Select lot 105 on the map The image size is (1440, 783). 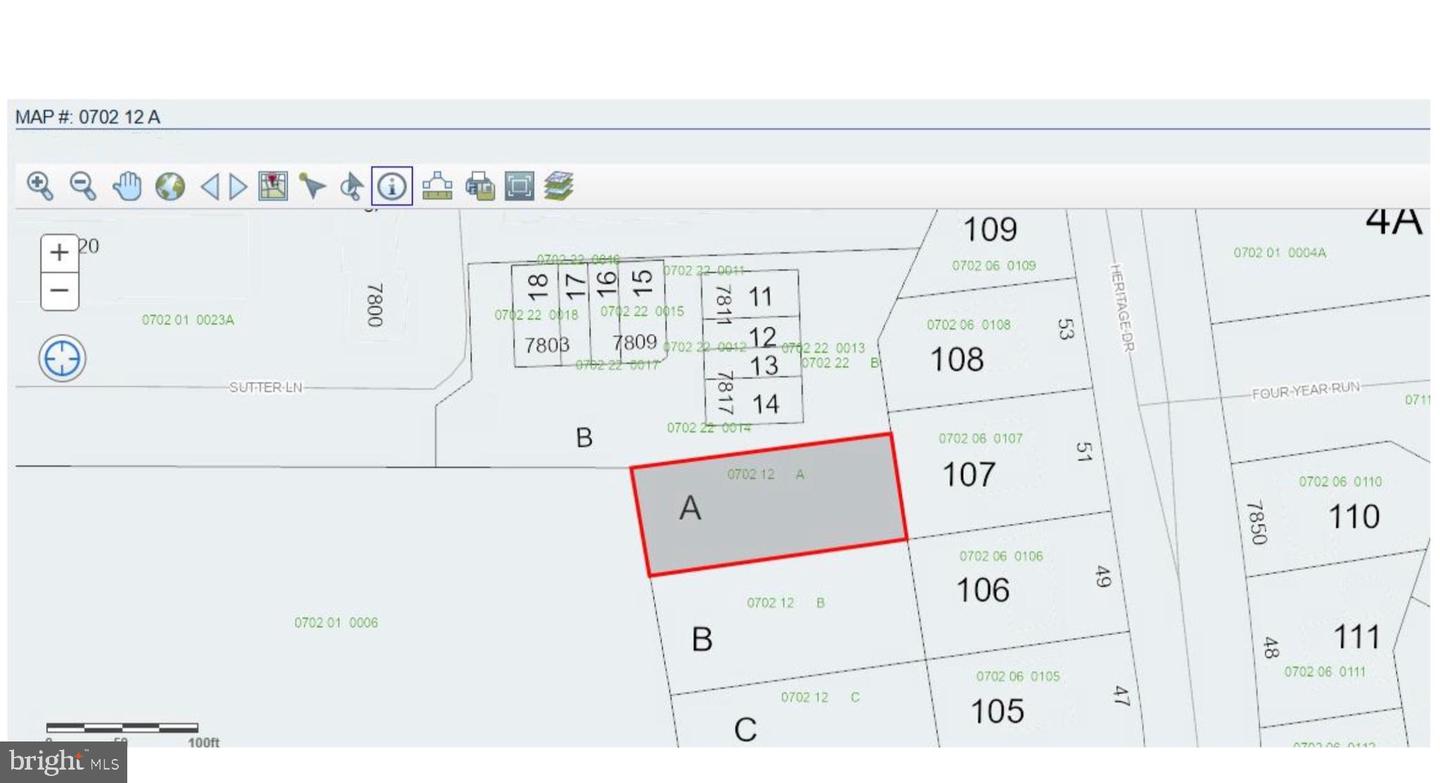pyautogui.click(x=997, y=711)
